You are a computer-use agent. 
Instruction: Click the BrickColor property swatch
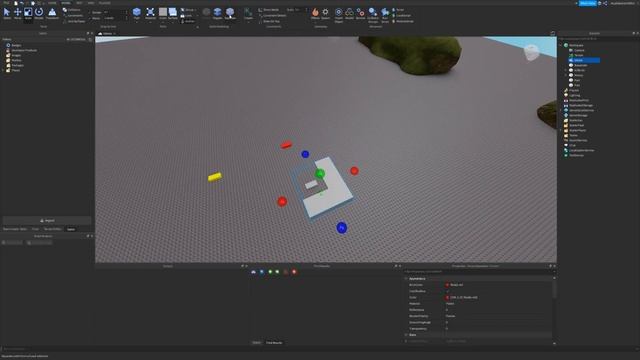pos(447,285)
